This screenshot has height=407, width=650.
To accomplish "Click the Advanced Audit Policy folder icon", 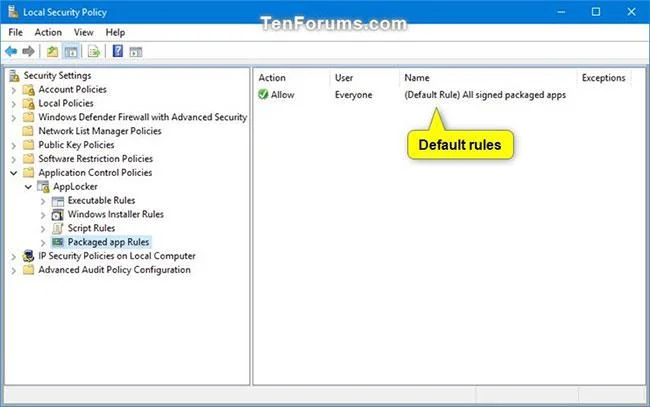I will pos(28,270).
